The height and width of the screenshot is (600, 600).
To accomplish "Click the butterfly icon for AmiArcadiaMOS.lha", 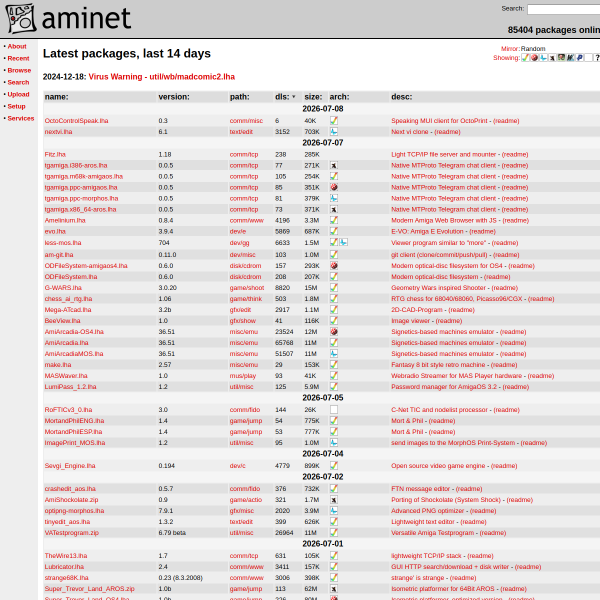I will click(x=334, y=354).
